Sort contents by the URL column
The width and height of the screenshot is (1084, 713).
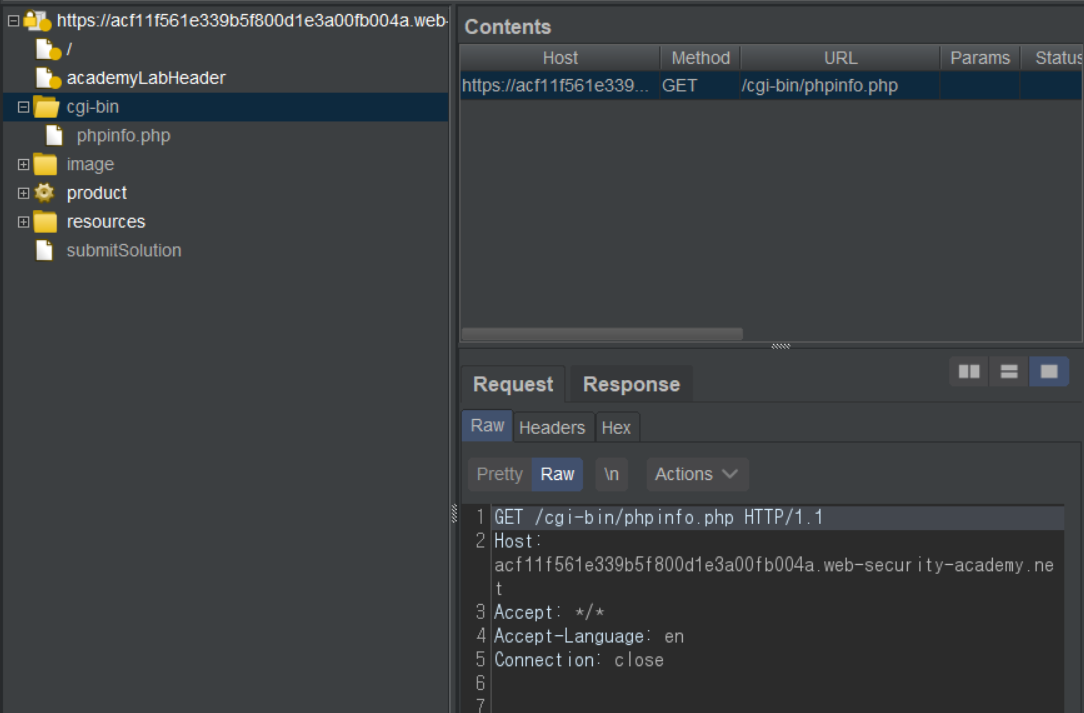pyautogui.click(x=840, y=58)
